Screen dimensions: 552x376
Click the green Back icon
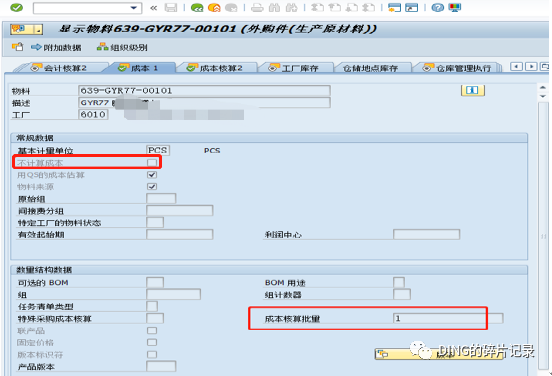pos(197,7)
